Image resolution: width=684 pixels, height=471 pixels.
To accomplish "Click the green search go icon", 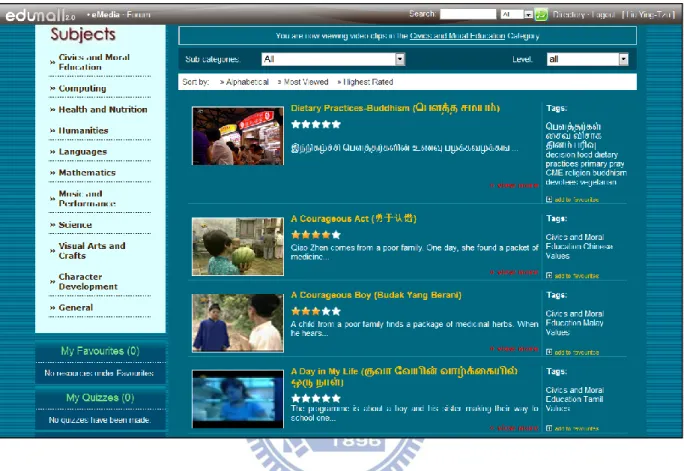I will coord(541,14).
